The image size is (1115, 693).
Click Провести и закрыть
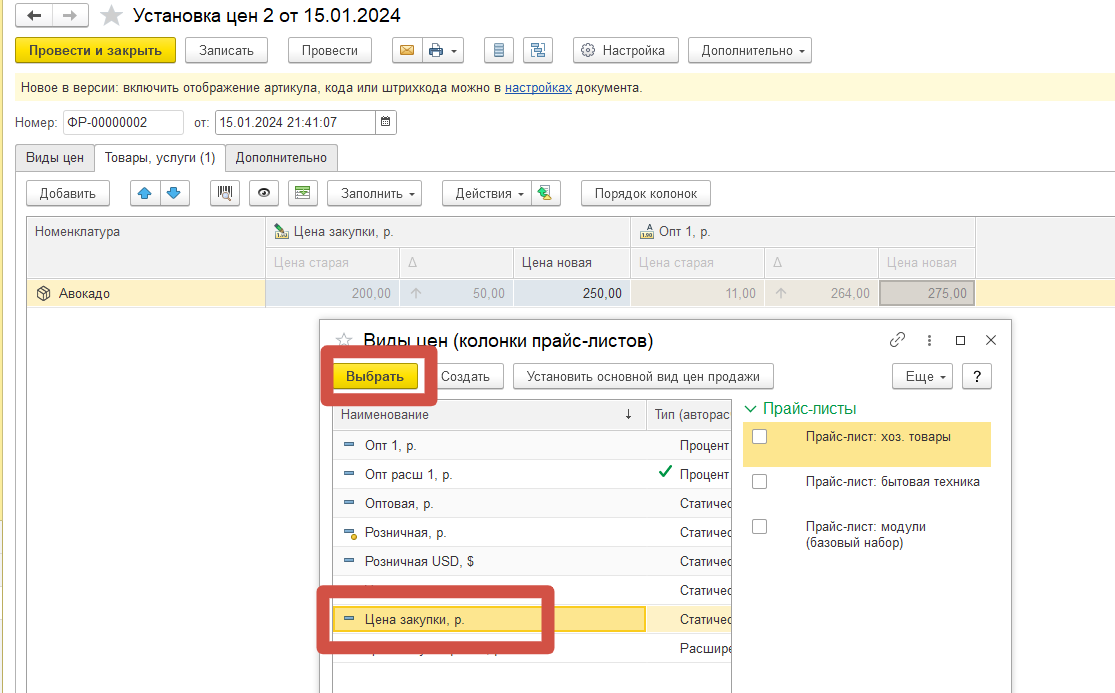[95, 50]
